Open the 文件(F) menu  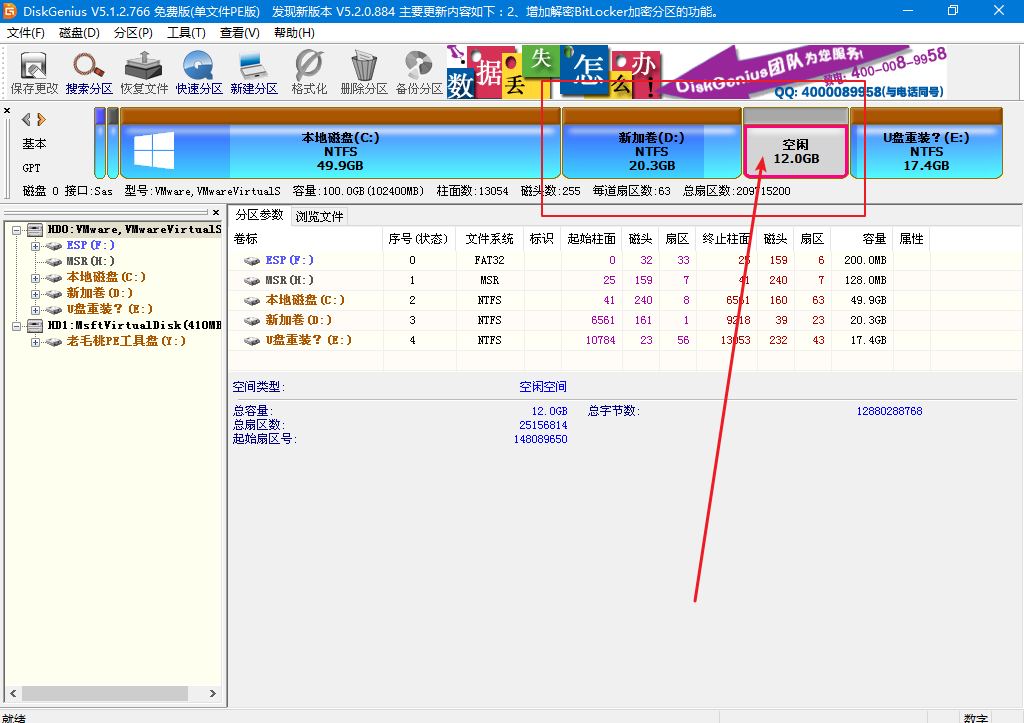click(25, 33)
